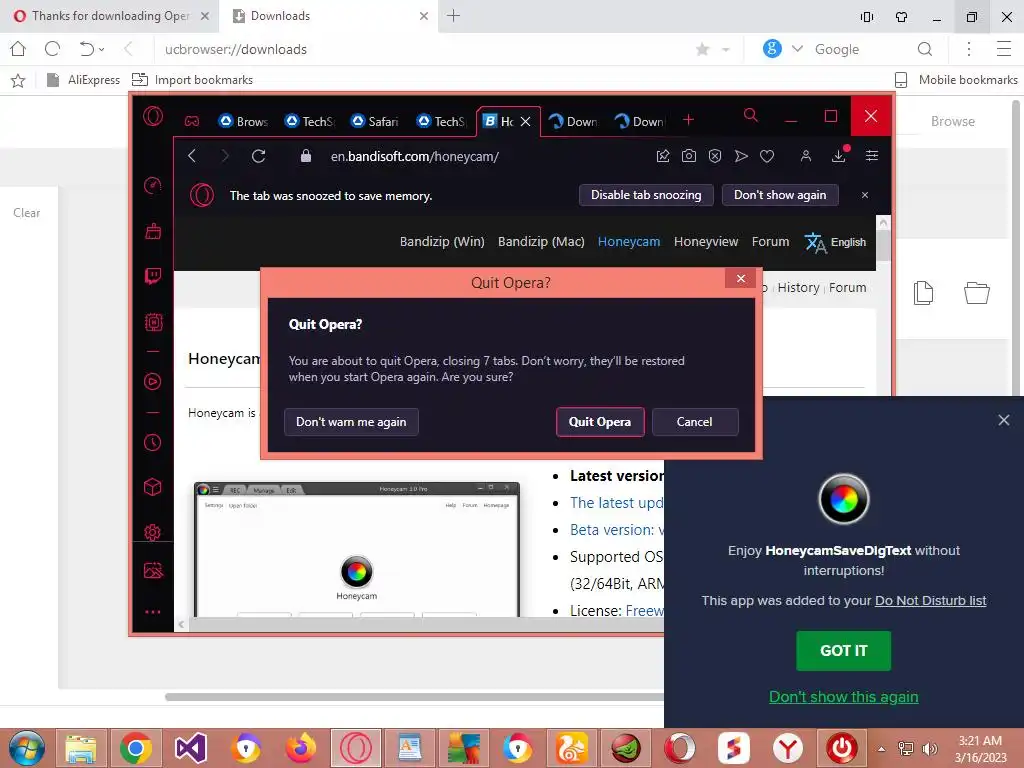This screenshot has height=768, width=1024.
Task: Open GX Cleaner sidebar icon
Action: click(153, 231)
